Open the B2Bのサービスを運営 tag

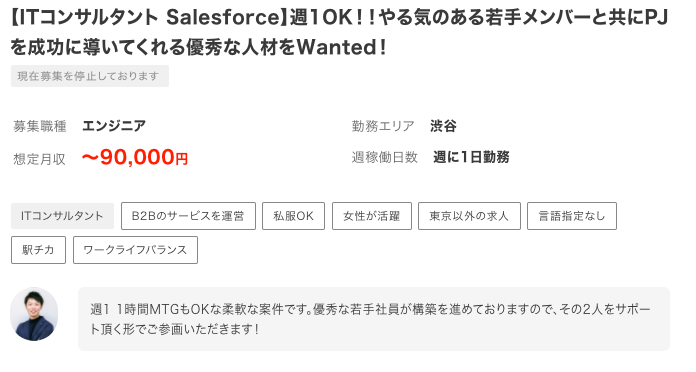(x=188, y=216)
